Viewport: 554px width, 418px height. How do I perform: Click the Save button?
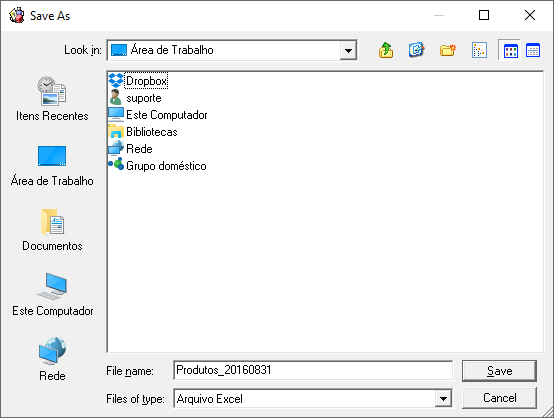pyautogui.click(x=499, y=371)
